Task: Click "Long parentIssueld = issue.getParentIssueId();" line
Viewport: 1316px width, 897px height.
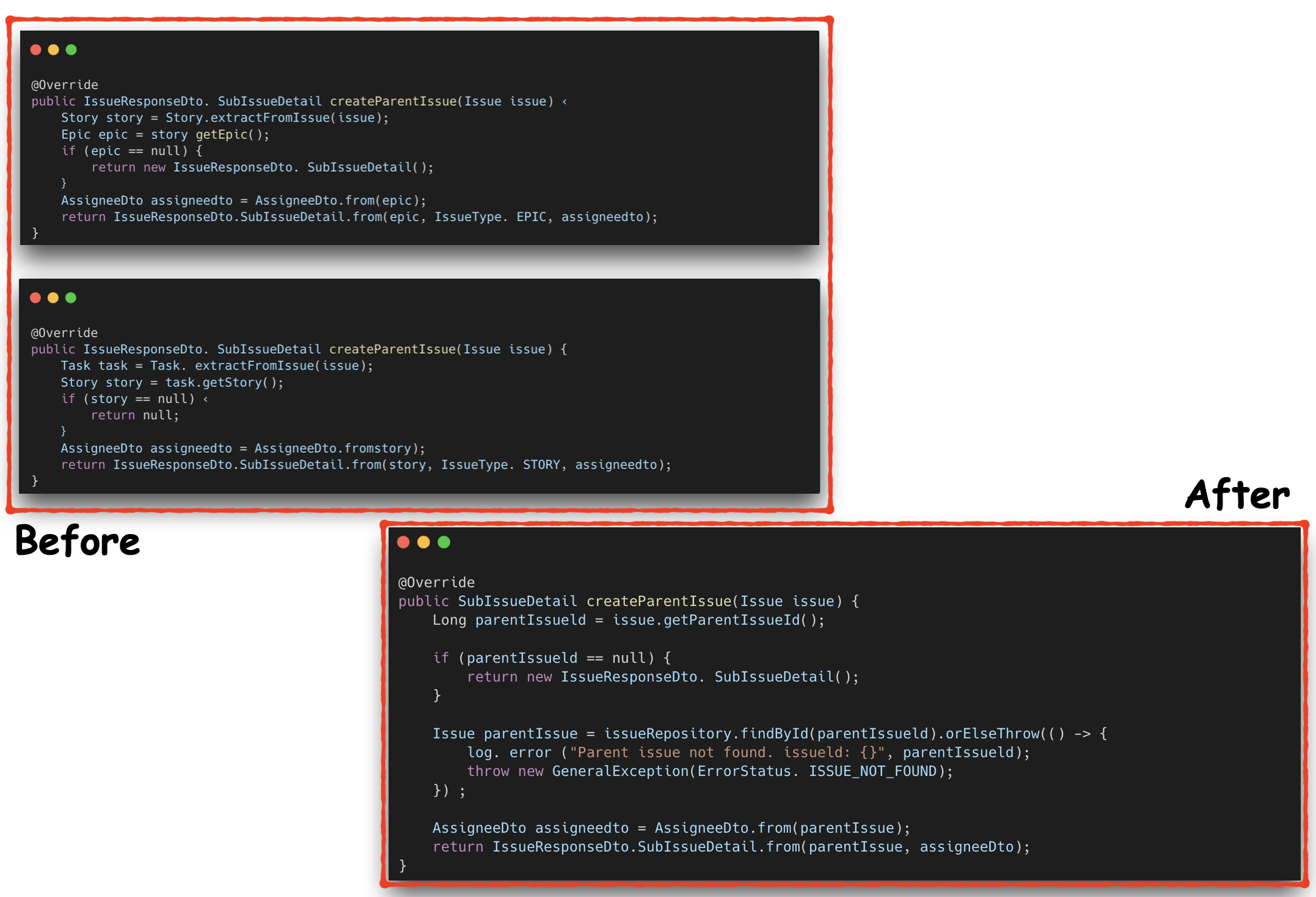Action: 629,620
